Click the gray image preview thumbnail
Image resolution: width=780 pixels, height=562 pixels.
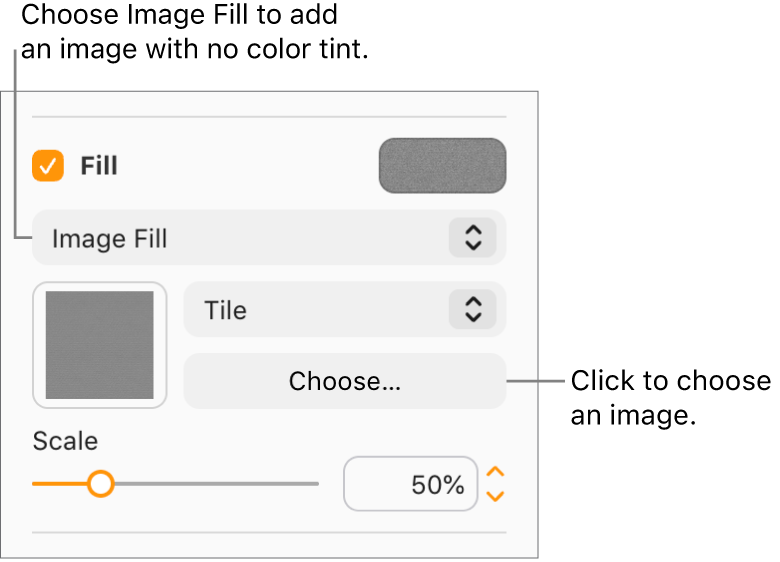coord(100,345)
